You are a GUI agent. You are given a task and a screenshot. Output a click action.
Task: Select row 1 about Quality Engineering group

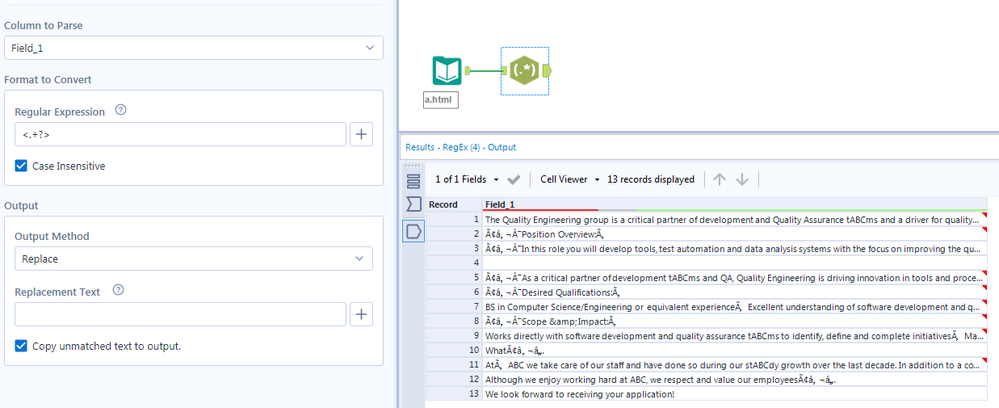tap(735, 219)
